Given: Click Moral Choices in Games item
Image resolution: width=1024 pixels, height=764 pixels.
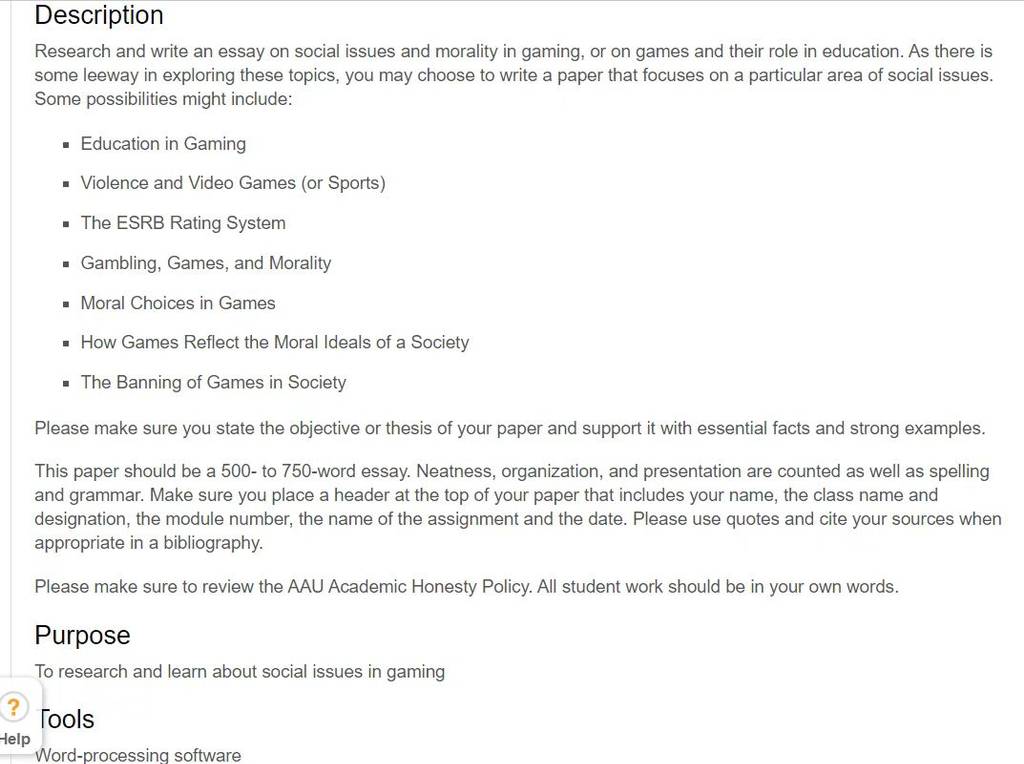Looking at the screenshot, I should point(178,303).
